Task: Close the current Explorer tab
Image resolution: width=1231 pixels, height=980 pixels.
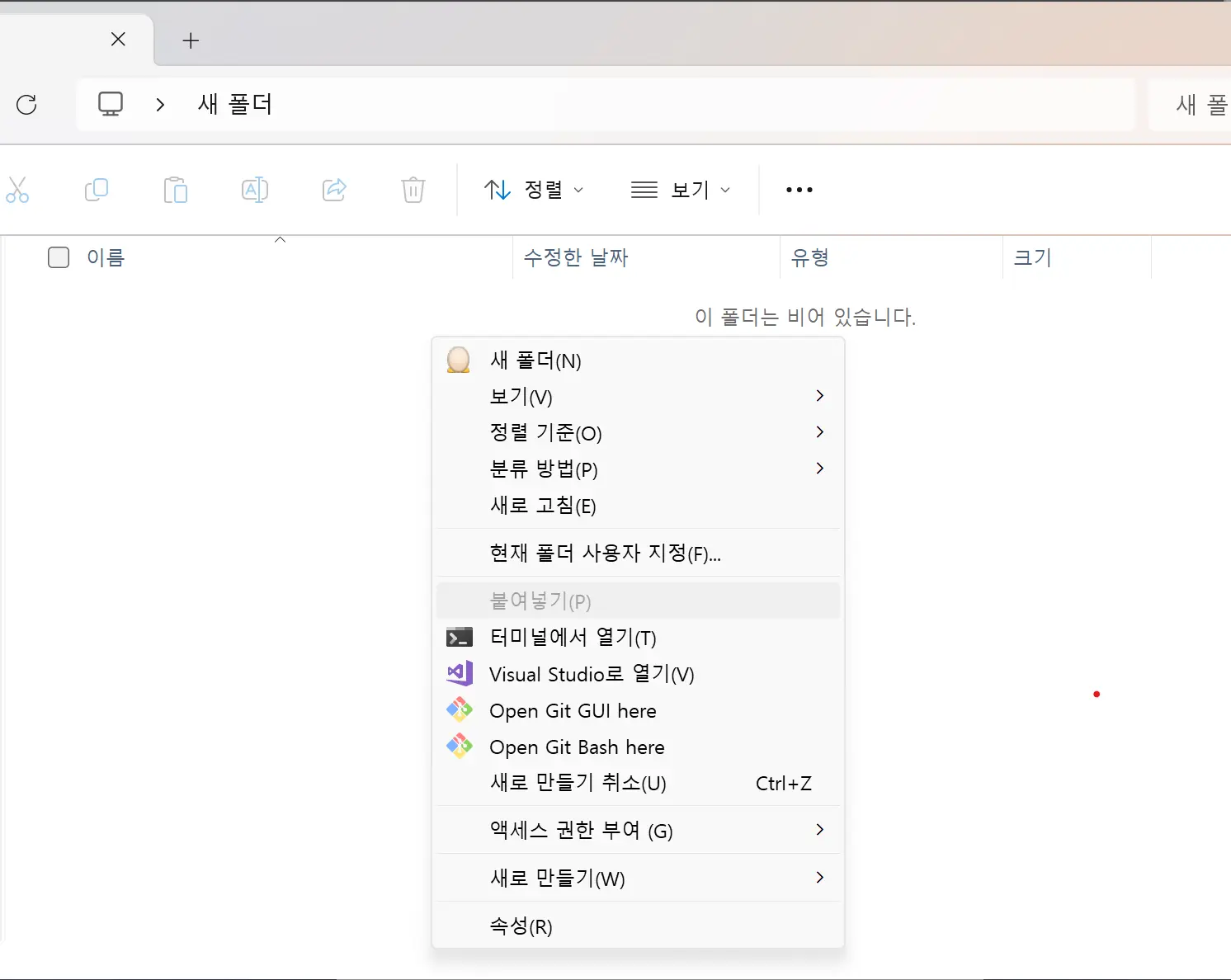Action: 118,39
